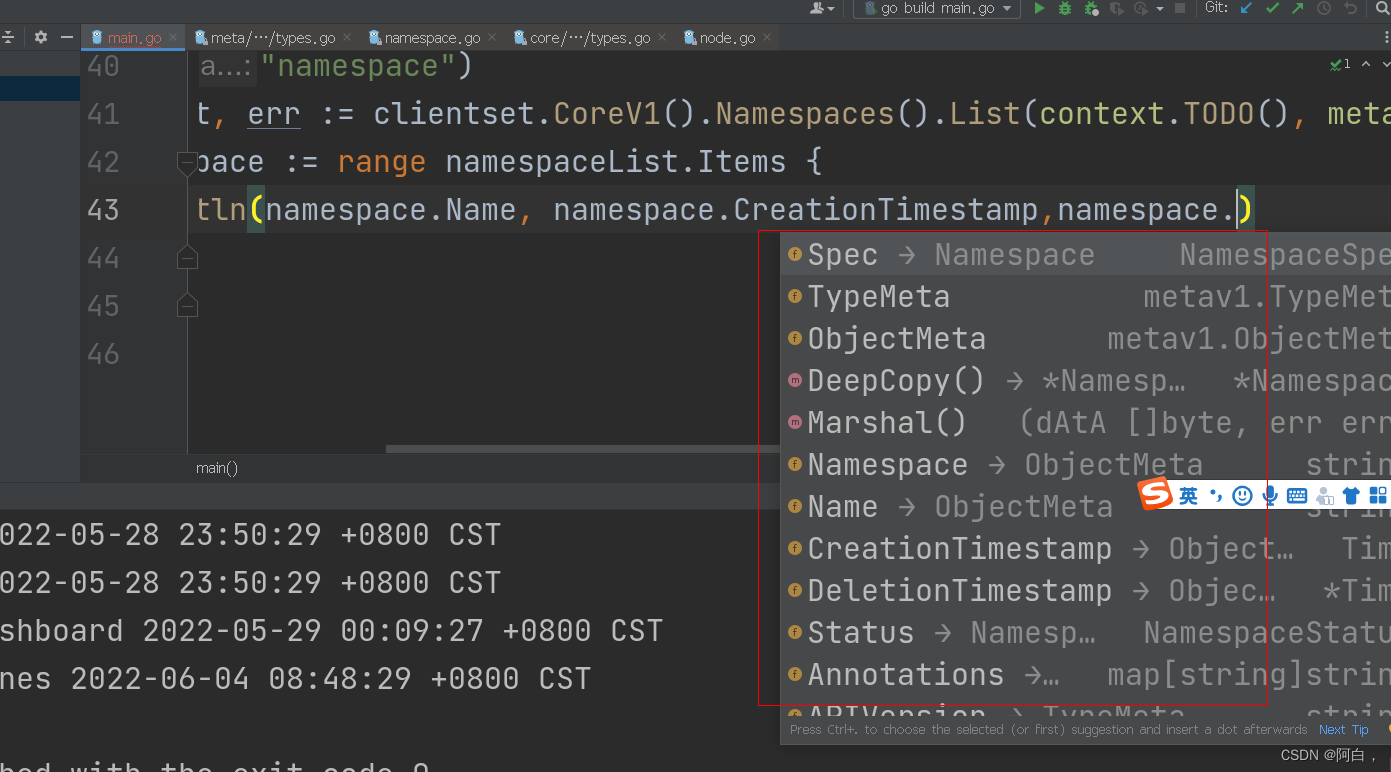Image resolution: width=1391 pixels, height=772 pixels.
Task: Close the main.go tab
Action: pos(174,38)
